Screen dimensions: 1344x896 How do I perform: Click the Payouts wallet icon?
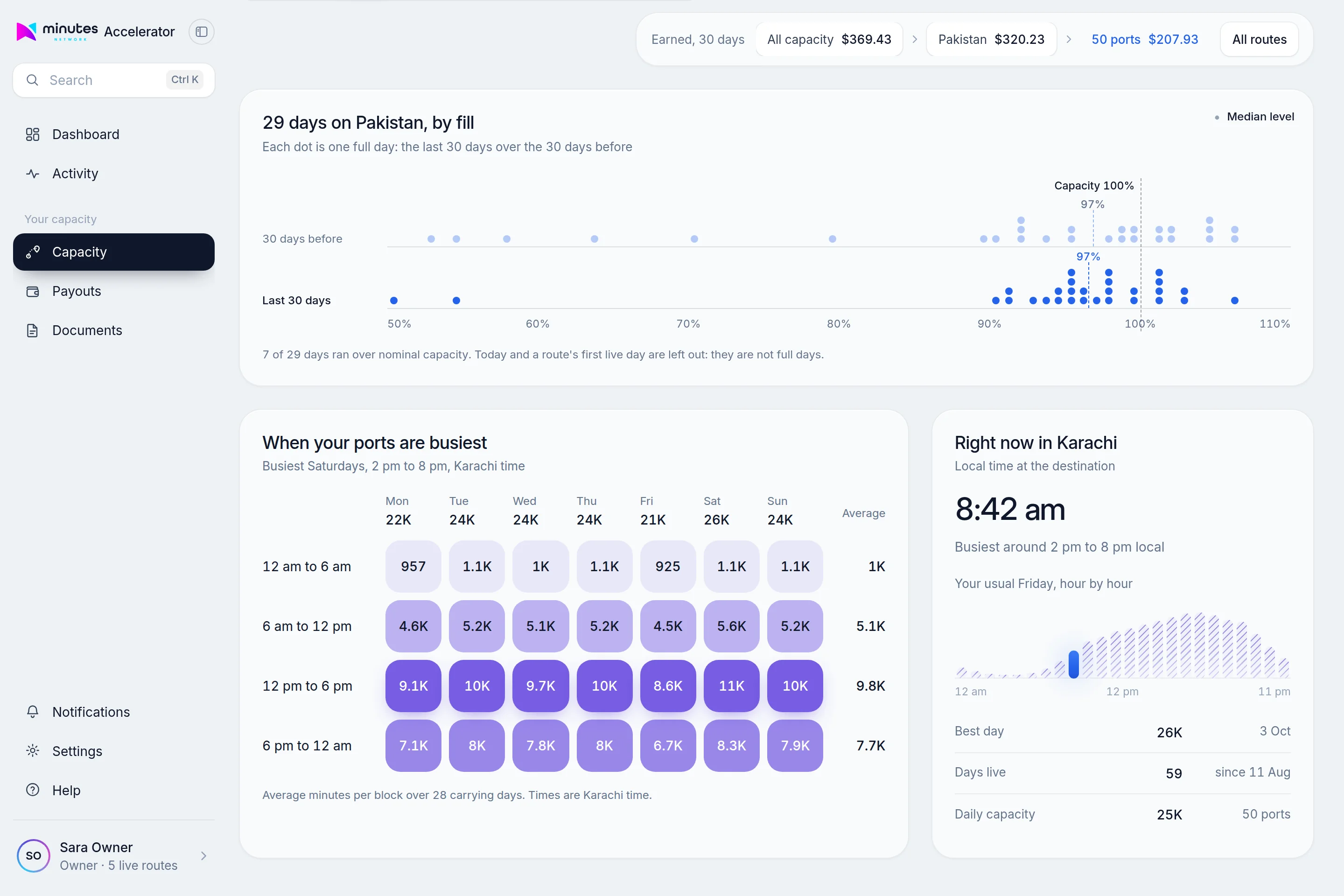[x=33, y=291]
